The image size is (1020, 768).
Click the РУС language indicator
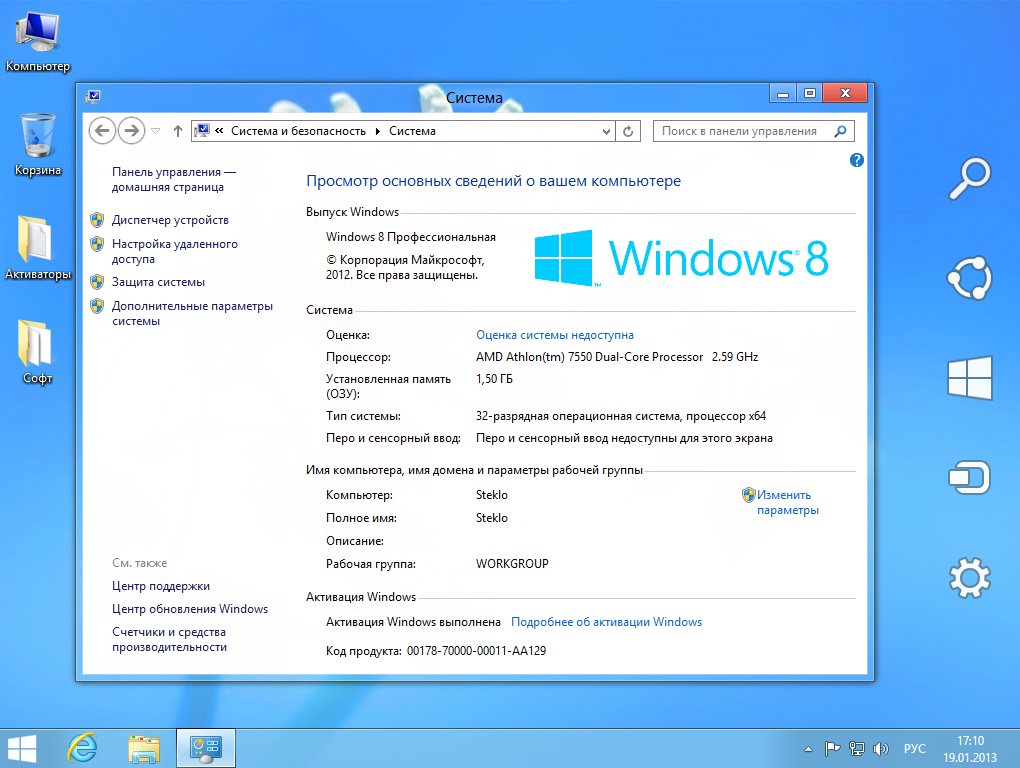click(x=914, y=749)
